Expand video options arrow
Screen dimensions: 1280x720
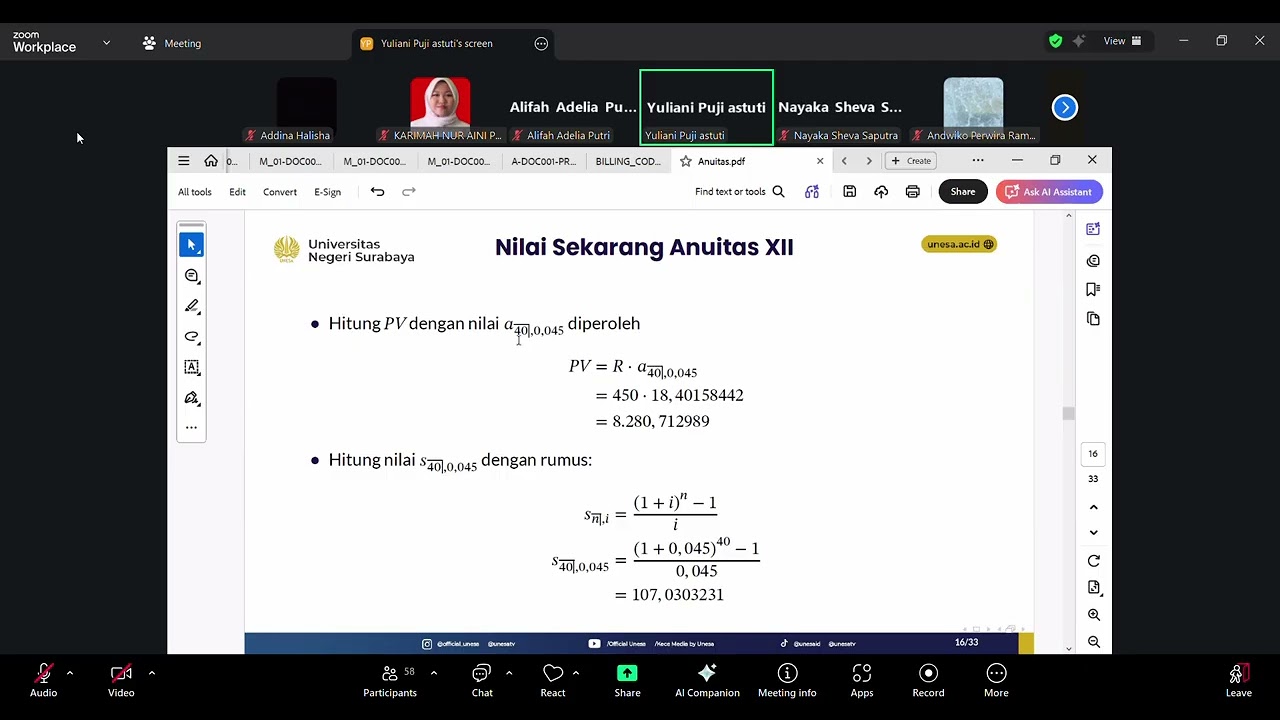coord(152,673)
